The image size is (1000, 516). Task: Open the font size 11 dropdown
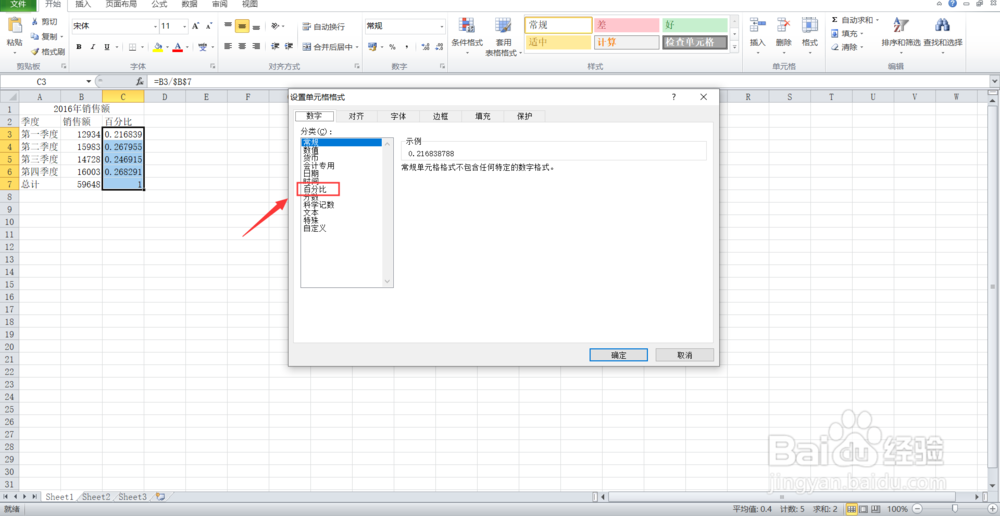coord(184,26)
